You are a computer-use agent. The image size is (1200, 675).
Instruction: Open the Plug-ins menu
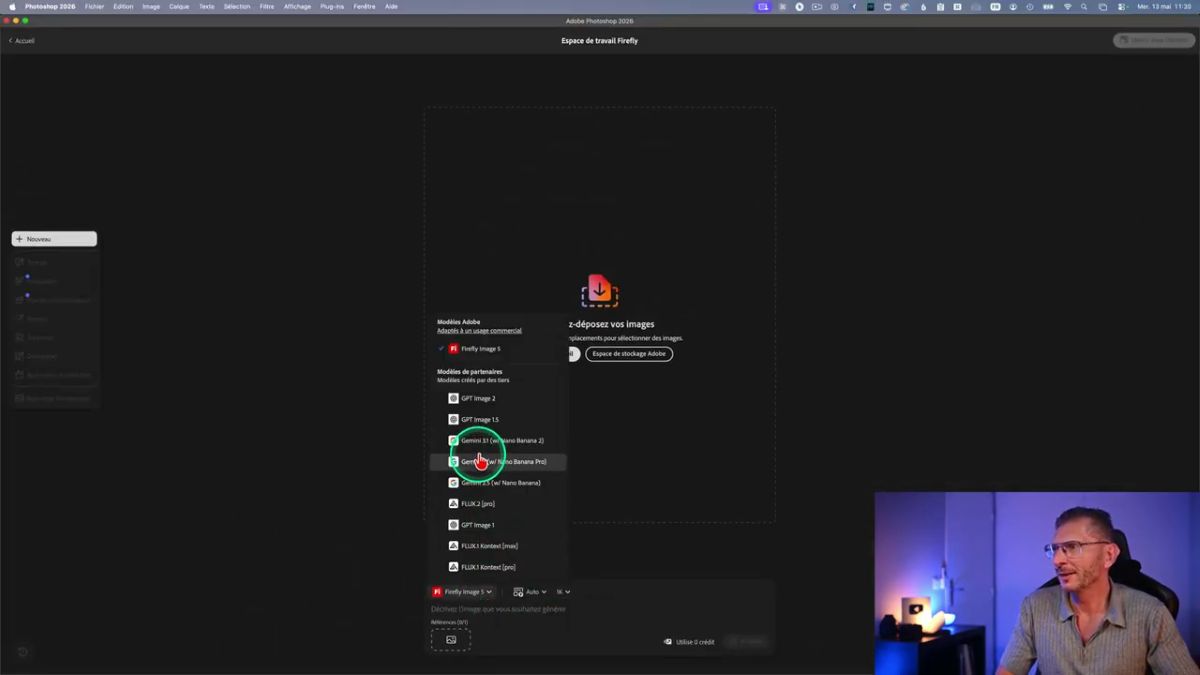[x=332, y=6]
